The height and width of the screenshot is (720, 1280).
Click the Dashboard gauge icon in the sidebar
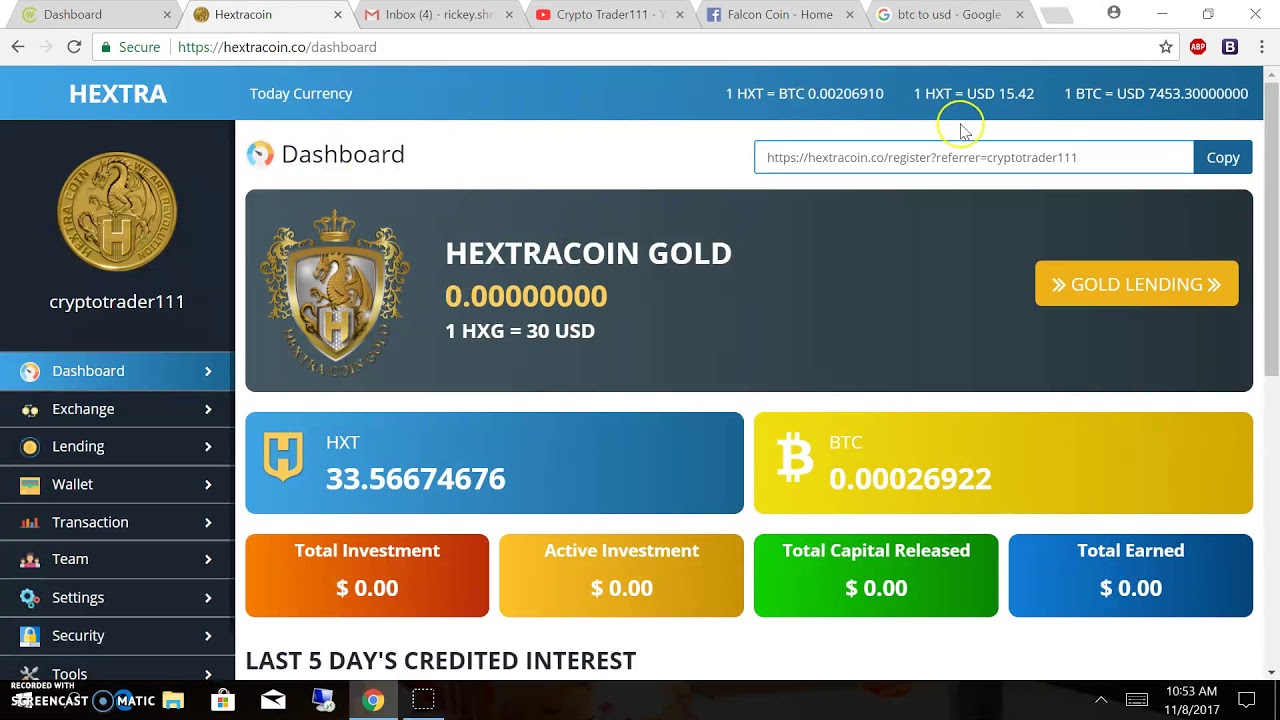click(30, 371)
